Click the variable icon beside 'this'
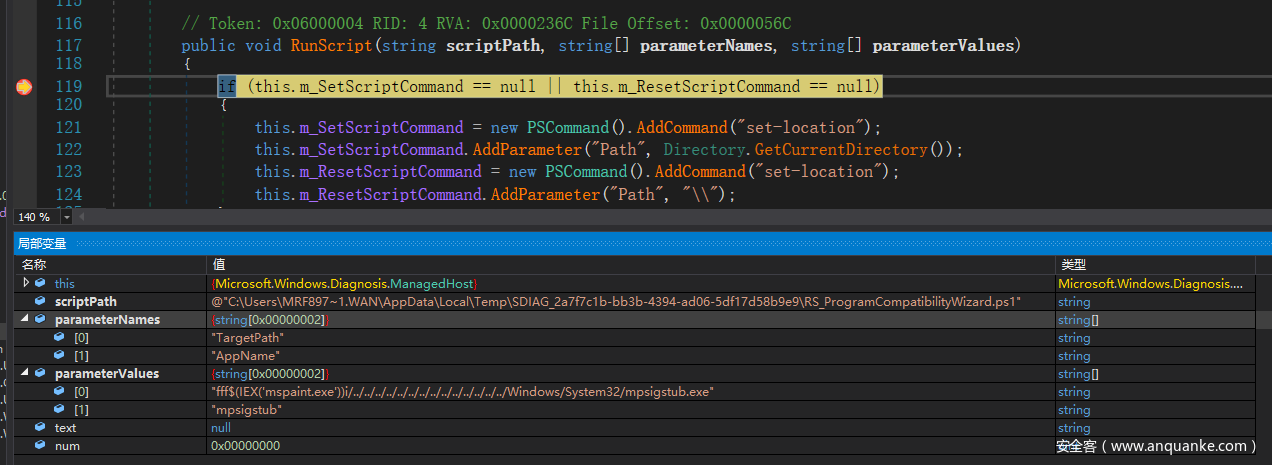 tap(40, 284)
